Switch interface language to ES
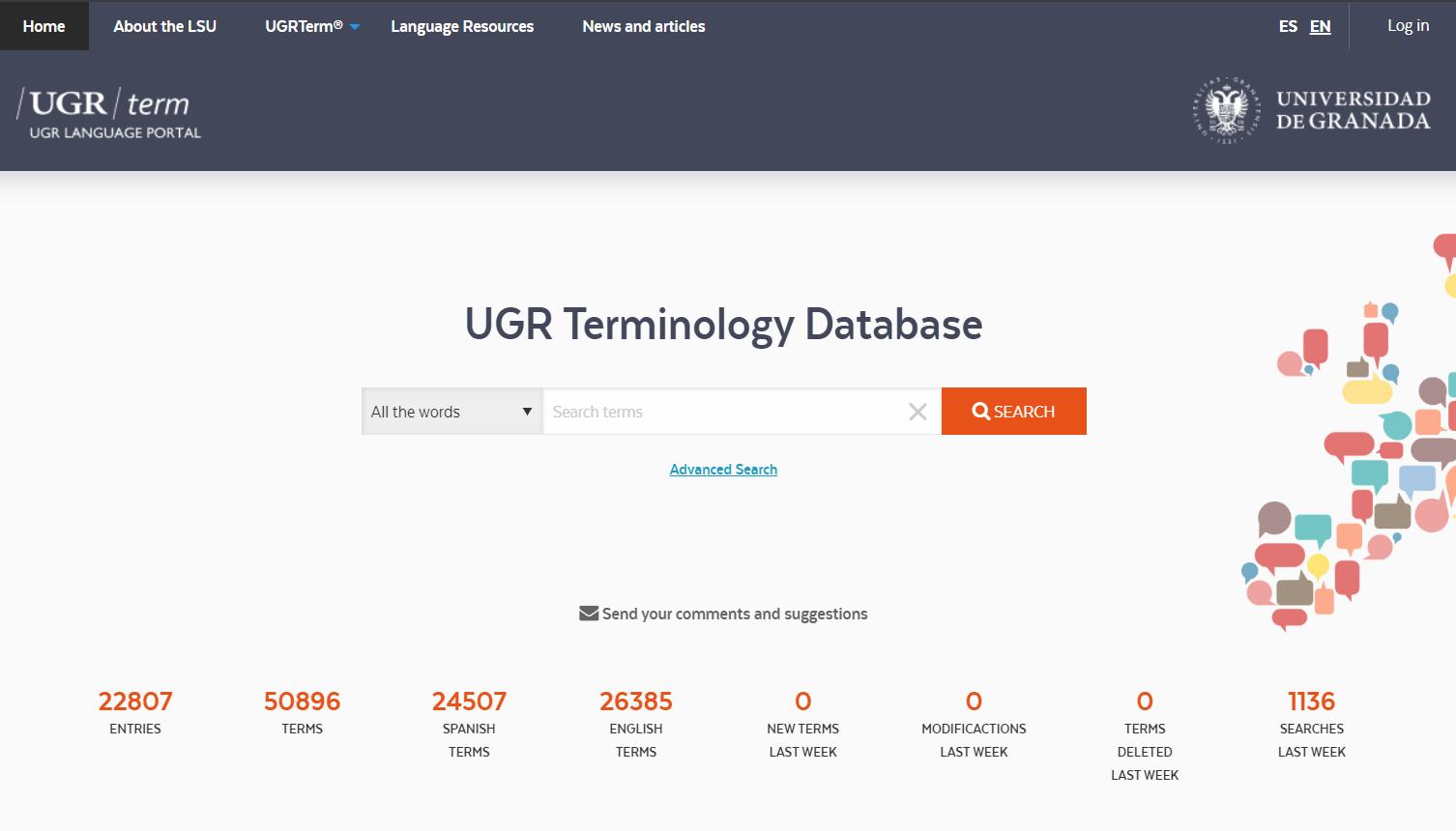 point(1288,26)
